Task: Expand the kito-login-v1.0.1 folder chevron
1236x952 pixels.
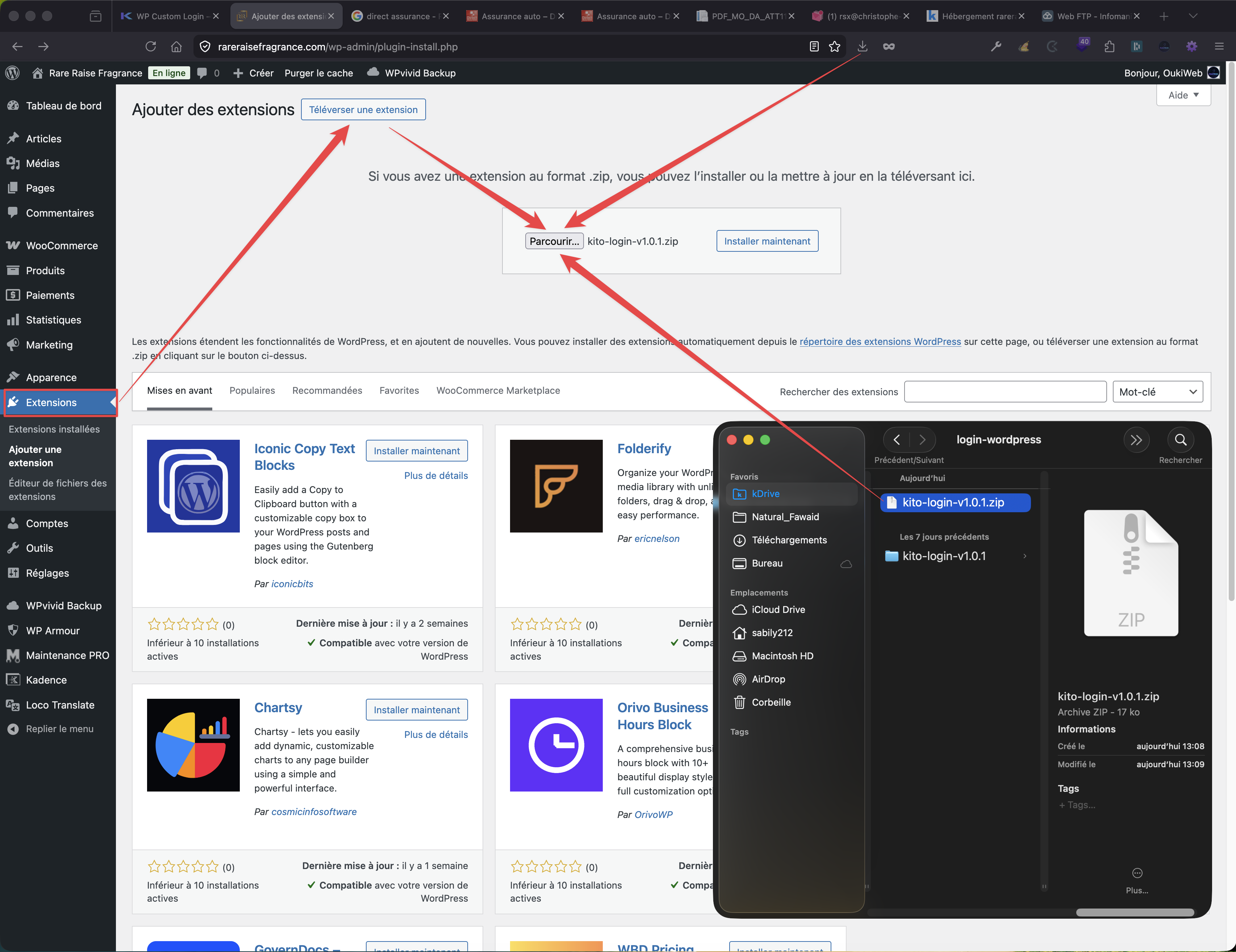Action: 1024,556
